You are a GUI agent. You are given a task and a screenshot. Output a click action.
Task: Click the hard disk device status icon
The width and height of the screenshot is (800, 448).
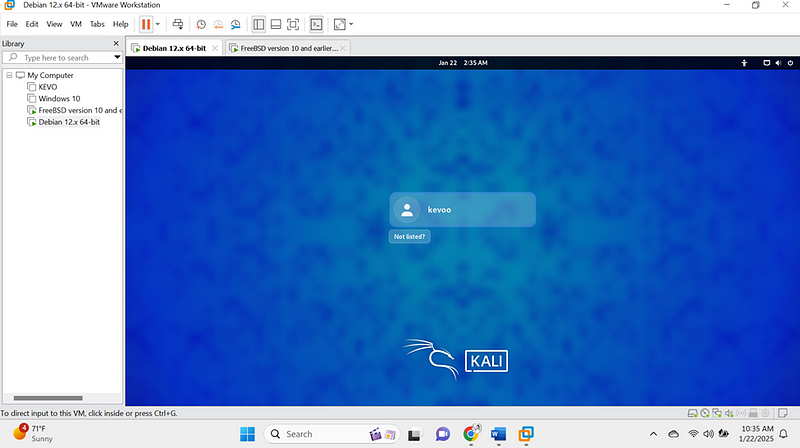tap(692, 413)
